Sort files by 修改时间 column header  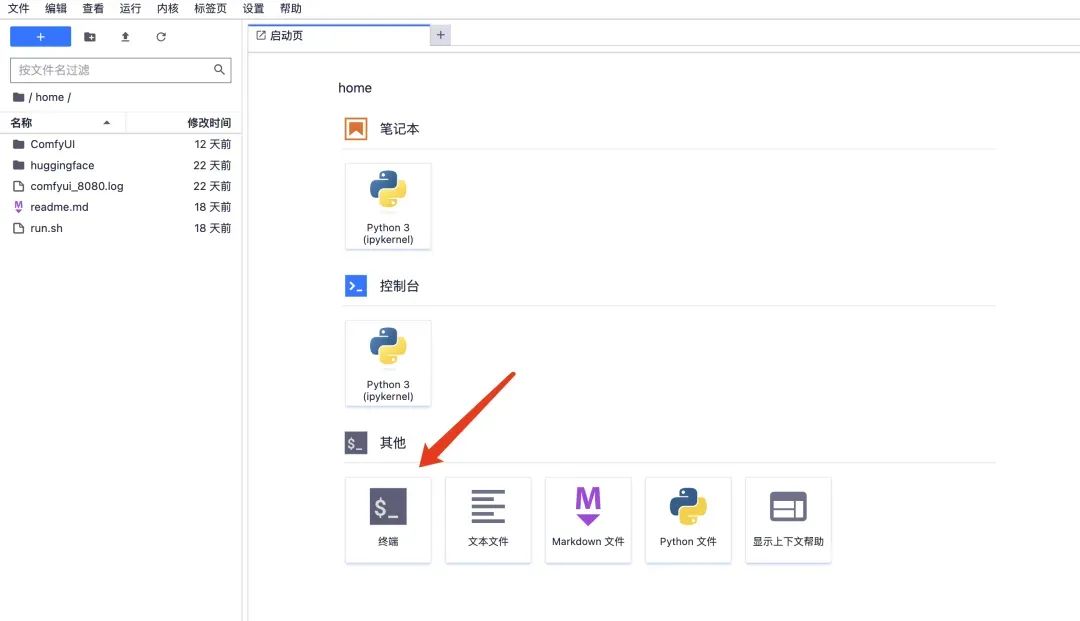pos(208,123)
